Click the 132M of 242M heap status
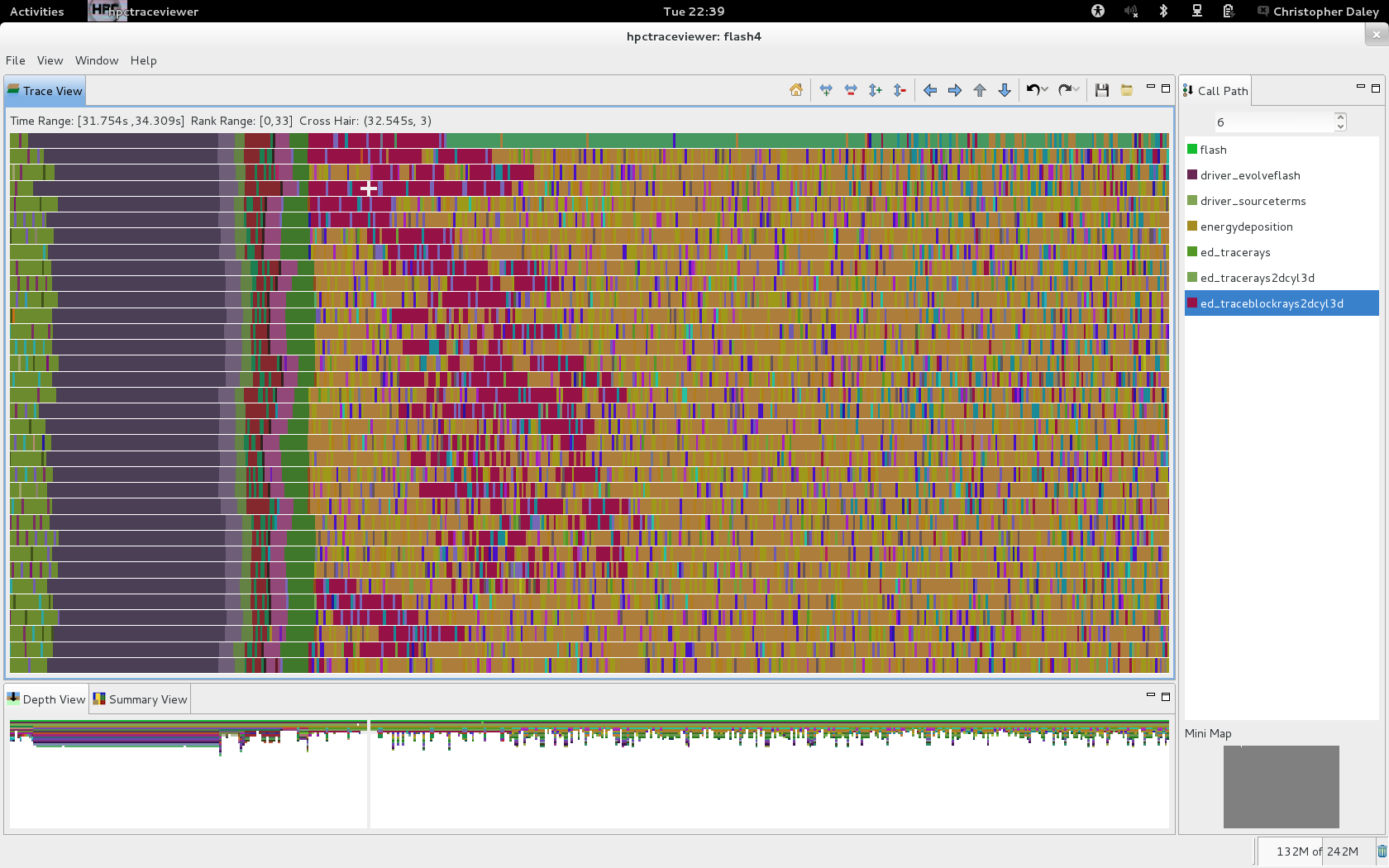Viewport: 1389px width, 868px height. pyautogui.click(x=1316, y=851)
